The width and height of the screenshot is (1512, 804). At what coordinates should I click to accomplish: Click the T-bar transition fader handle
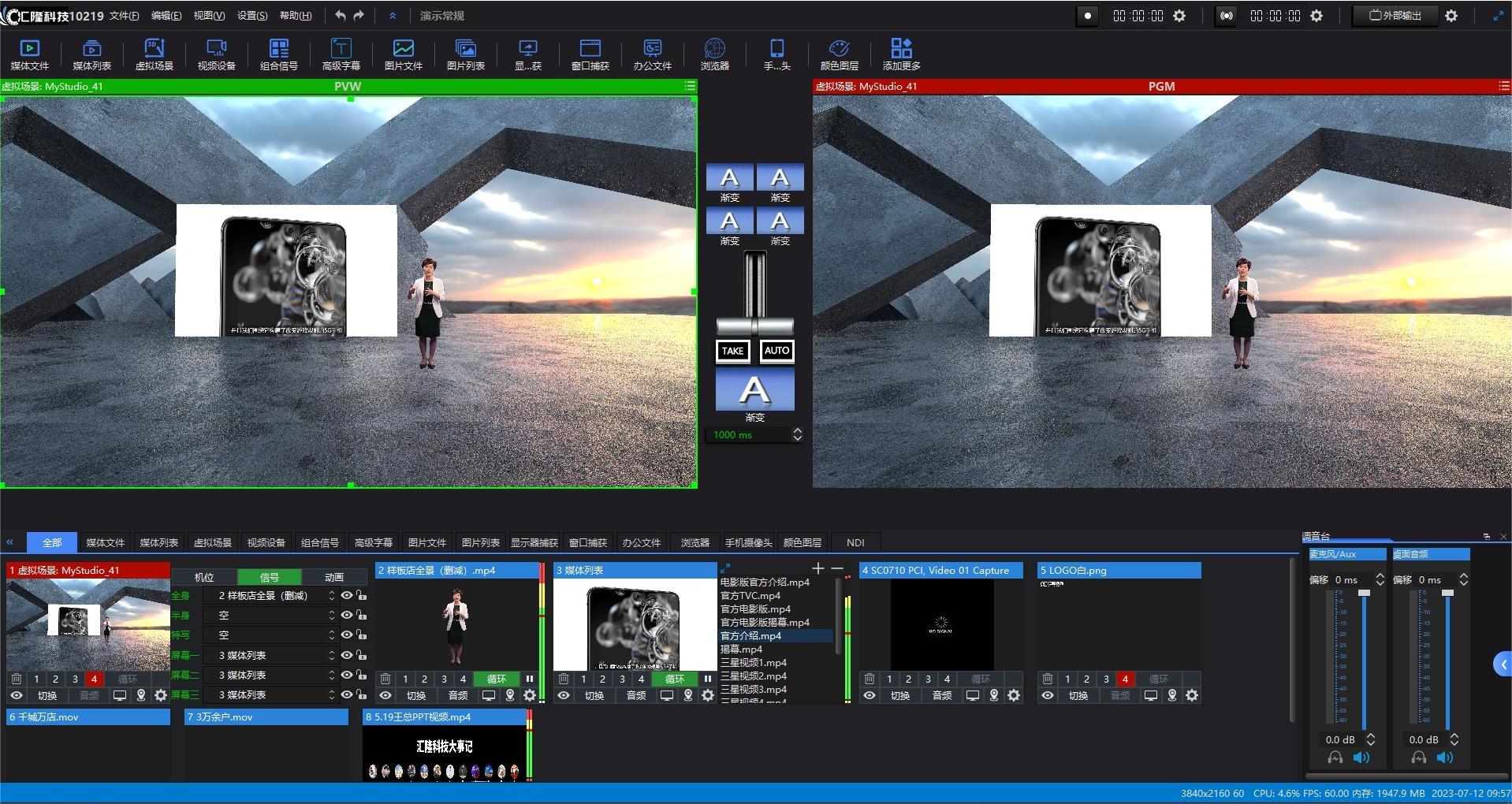(x=754, y=326)
